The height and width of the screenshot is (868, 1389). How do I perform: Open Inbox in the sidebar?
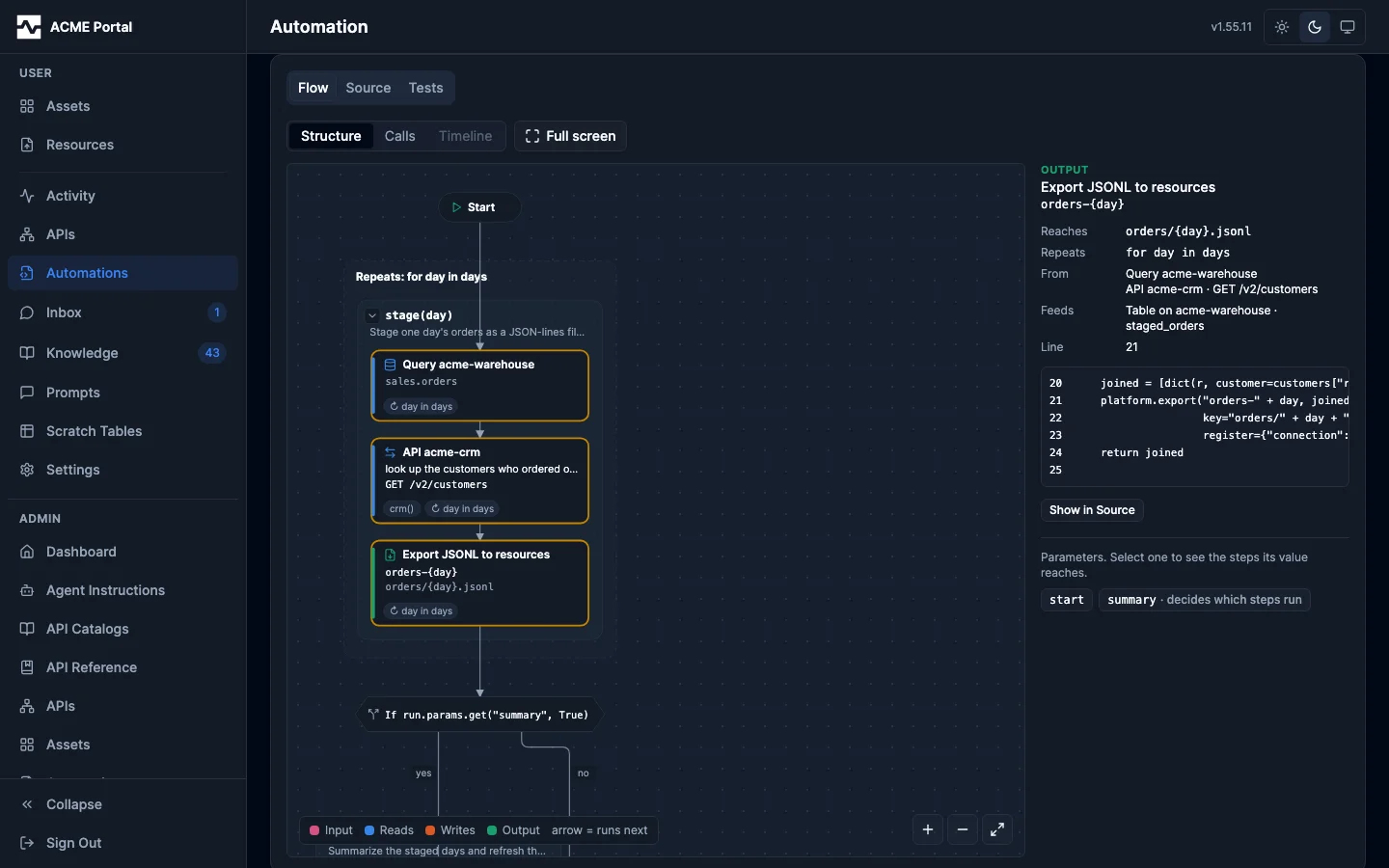(123, 312)
